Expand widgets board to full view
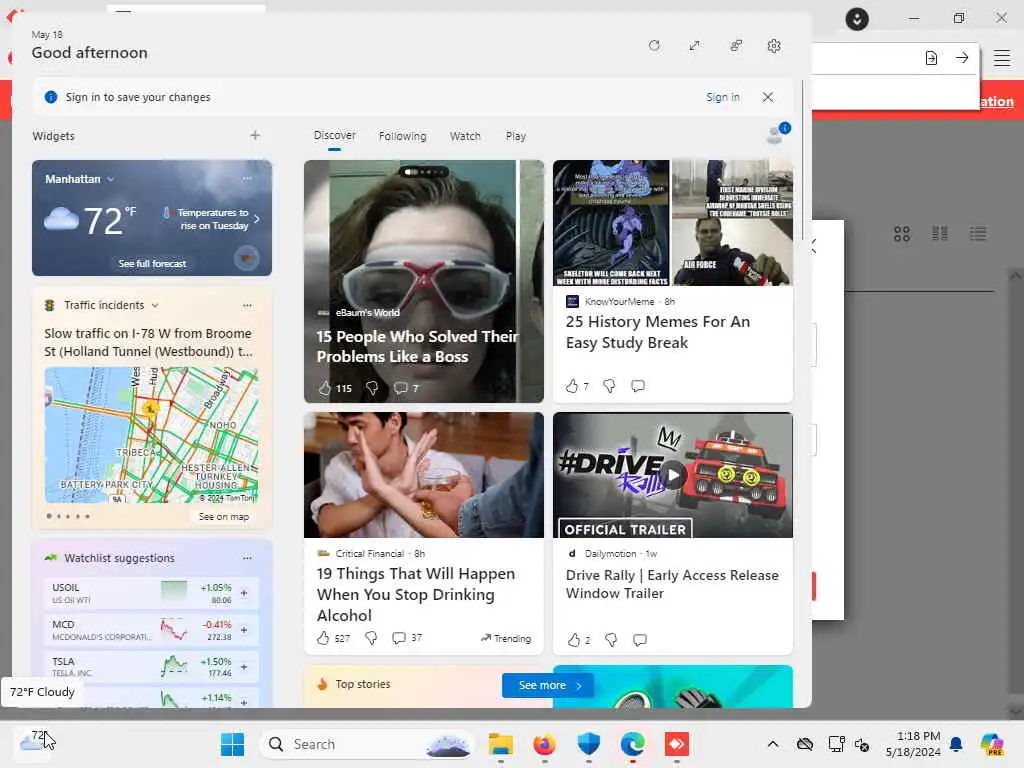The image size is (1024, 768). click(x=694, y=46)
